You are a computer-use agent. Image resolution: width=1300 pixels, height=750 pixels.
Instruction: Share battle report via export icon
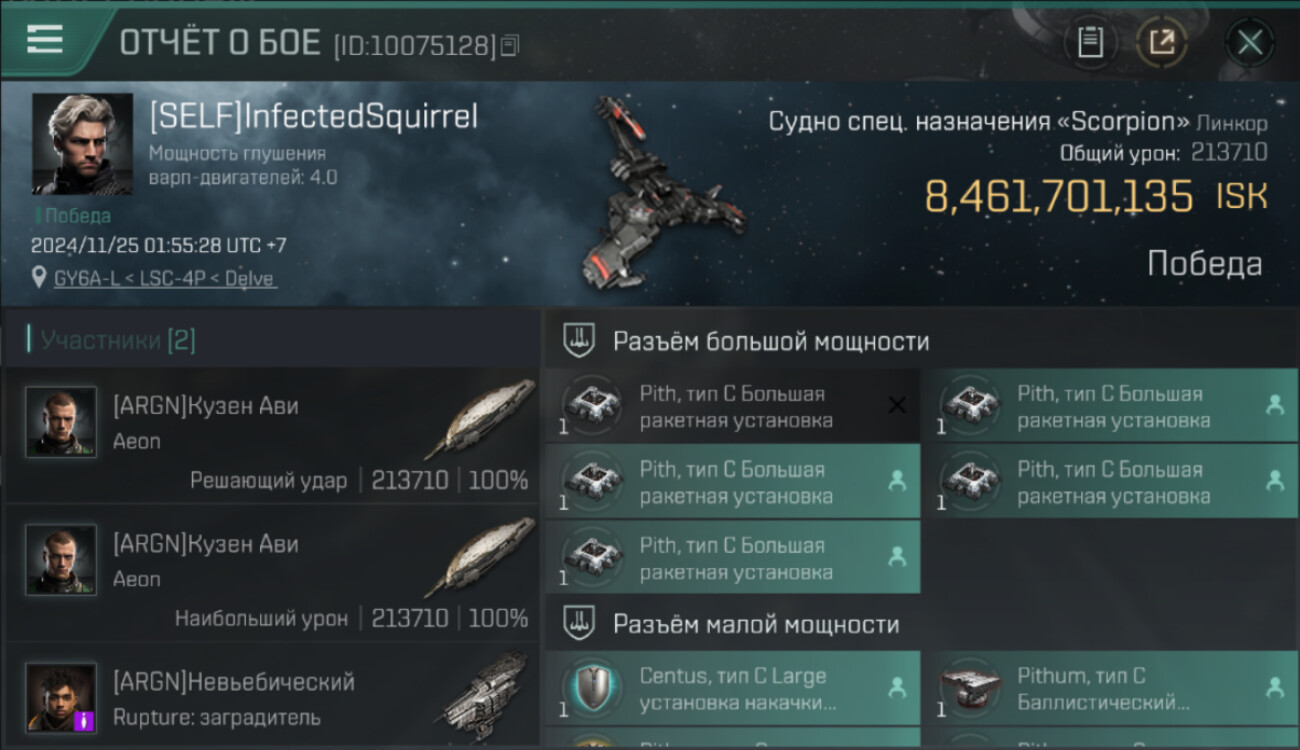[x=1161, y=43]
